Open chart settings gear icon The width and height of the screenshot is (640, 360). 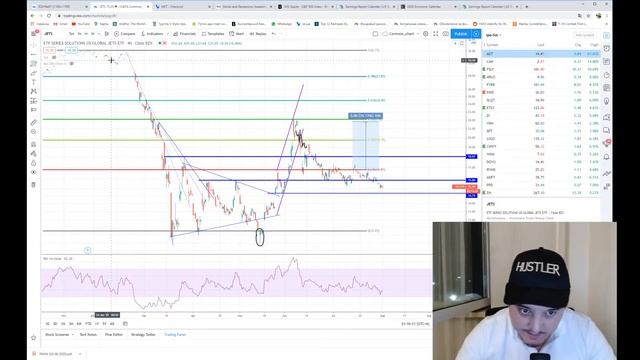coord(426,33)
